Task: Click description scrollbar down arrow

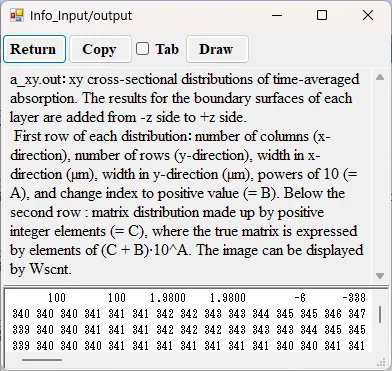Action: [380, 276]
